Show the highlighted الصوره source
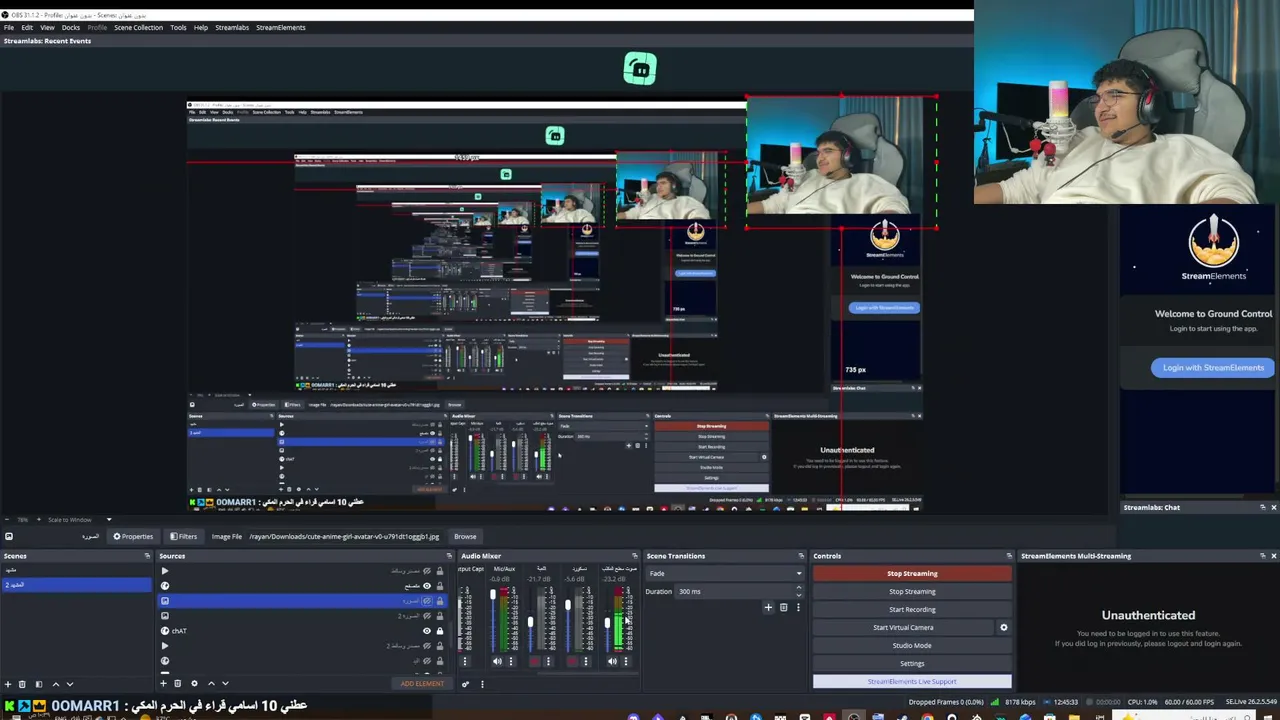The width and height of the screenshot is (1280, 720). tap(427, 601)
